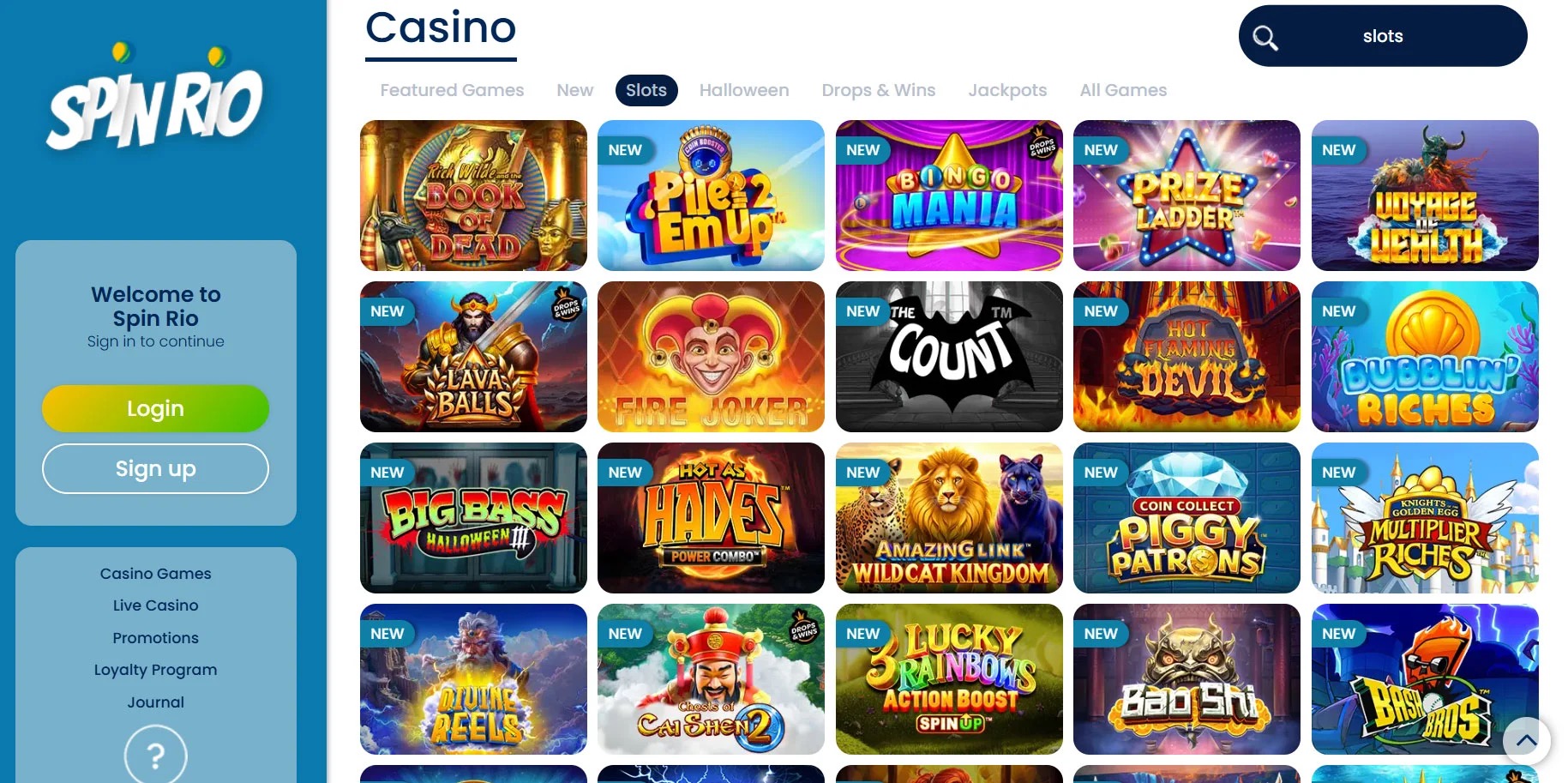This screenshot has width=1568, height=783.
Task: Open the Live Casino link
Action: point(155,605)
